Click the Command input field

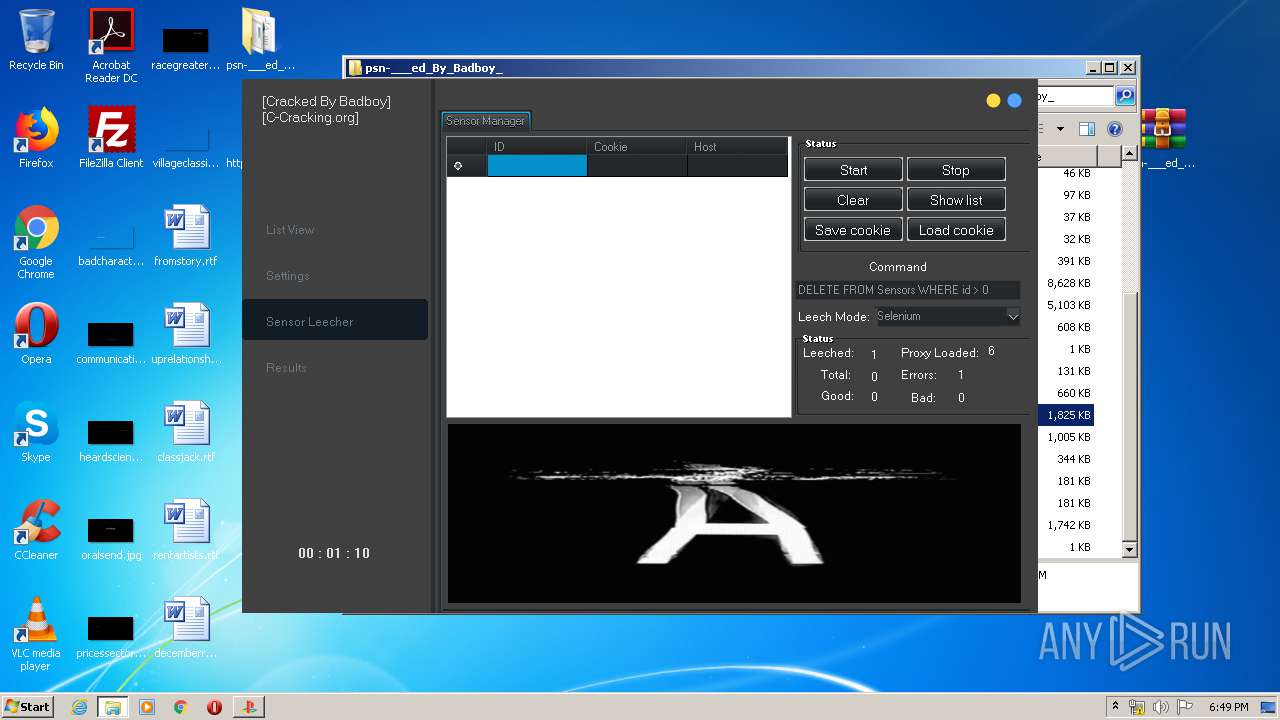908,290
